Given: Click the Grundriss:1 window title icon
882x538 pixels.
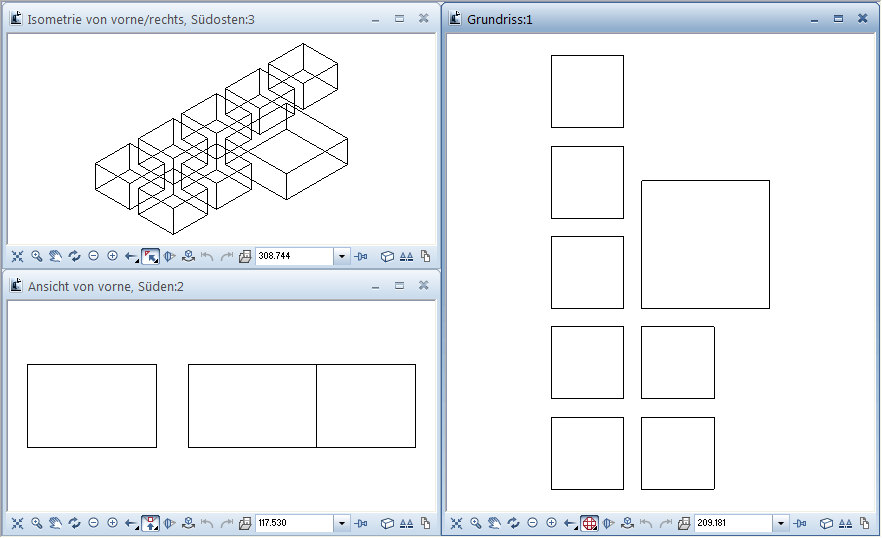Looking at the screenshot, I should tap(456, 19).
